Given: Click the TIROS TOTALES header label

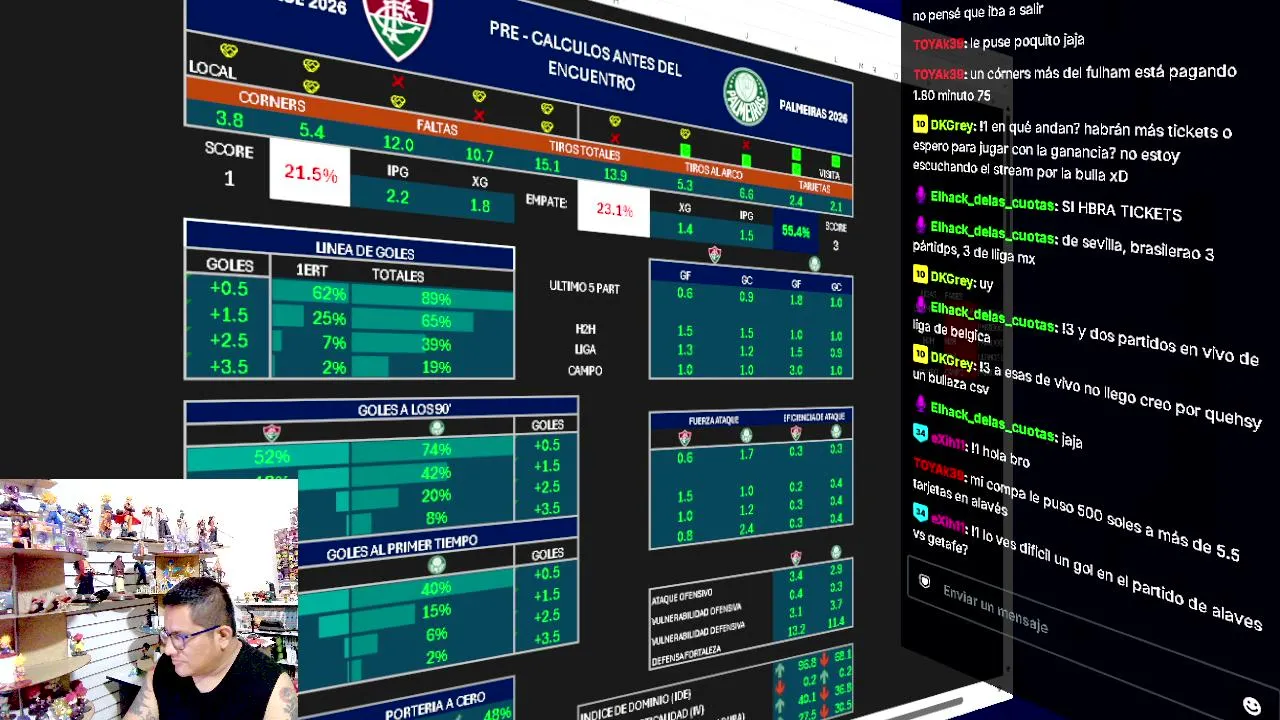Looking at the screenshot, I should point(585,152).
